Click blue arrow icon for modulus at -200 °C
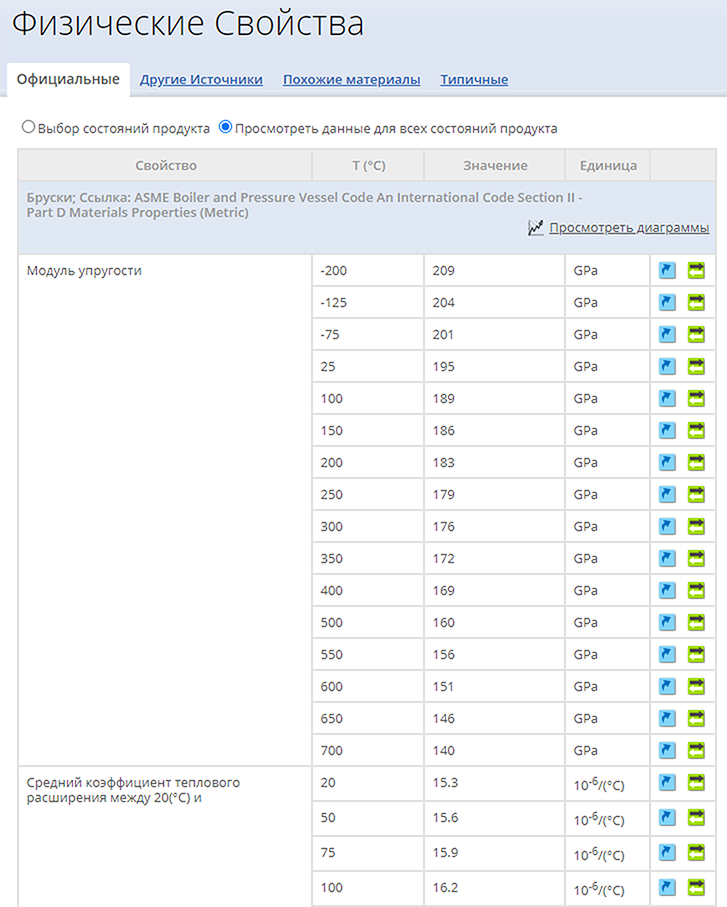Screen dimensions: 727x907 (x=667, y=270)
